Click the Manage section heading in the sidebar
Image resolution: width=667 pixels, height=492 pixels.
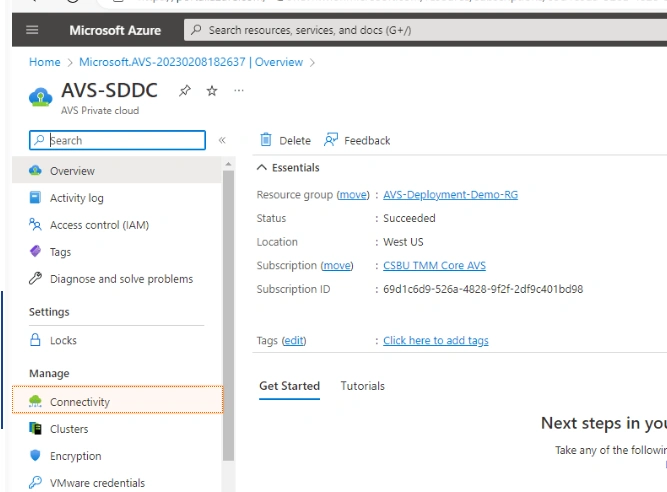pyautogui.click(x=49, y=373)
